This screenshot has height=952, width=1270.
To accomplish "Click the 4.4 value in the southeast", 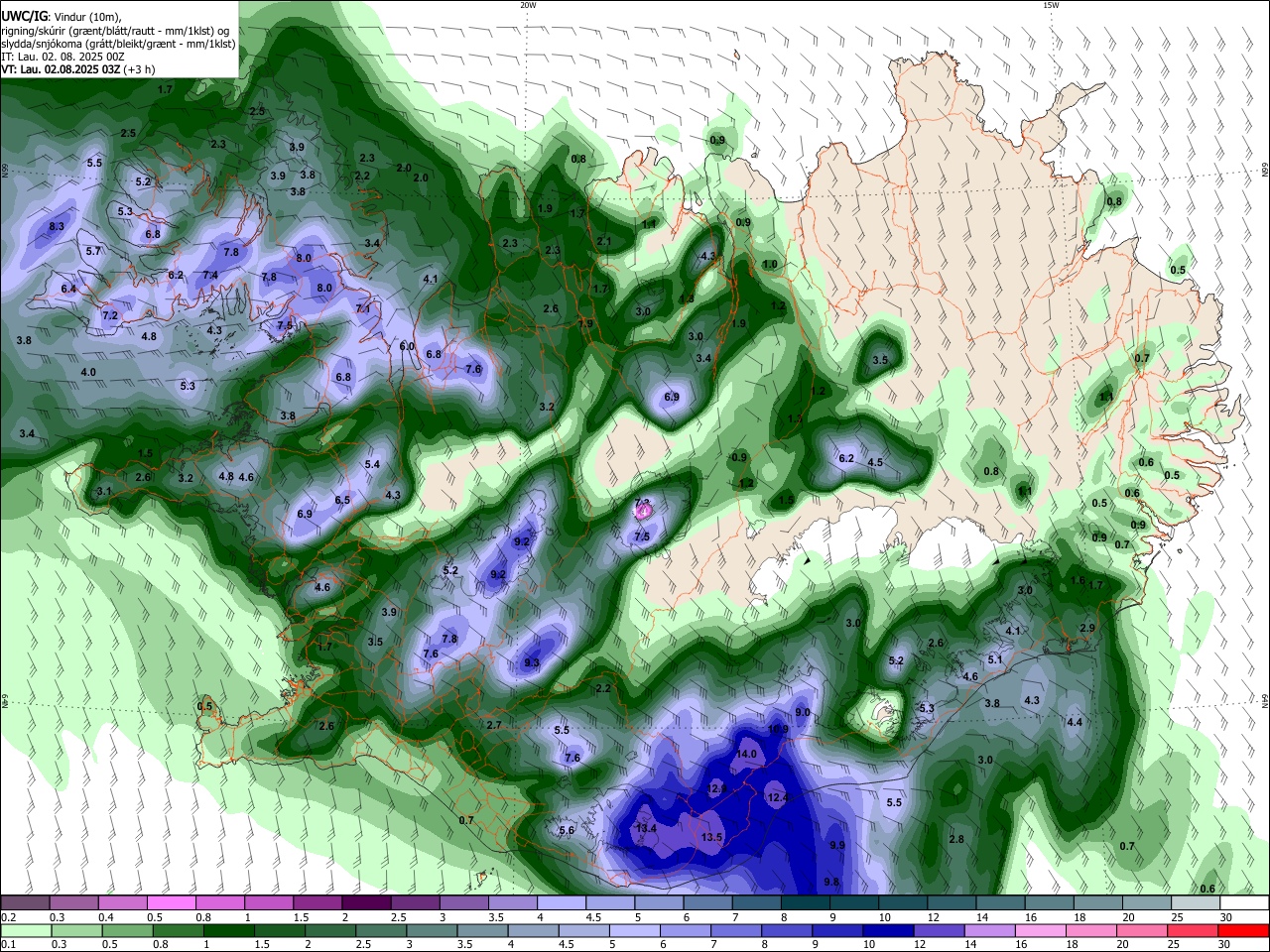I will point(1075,722).
